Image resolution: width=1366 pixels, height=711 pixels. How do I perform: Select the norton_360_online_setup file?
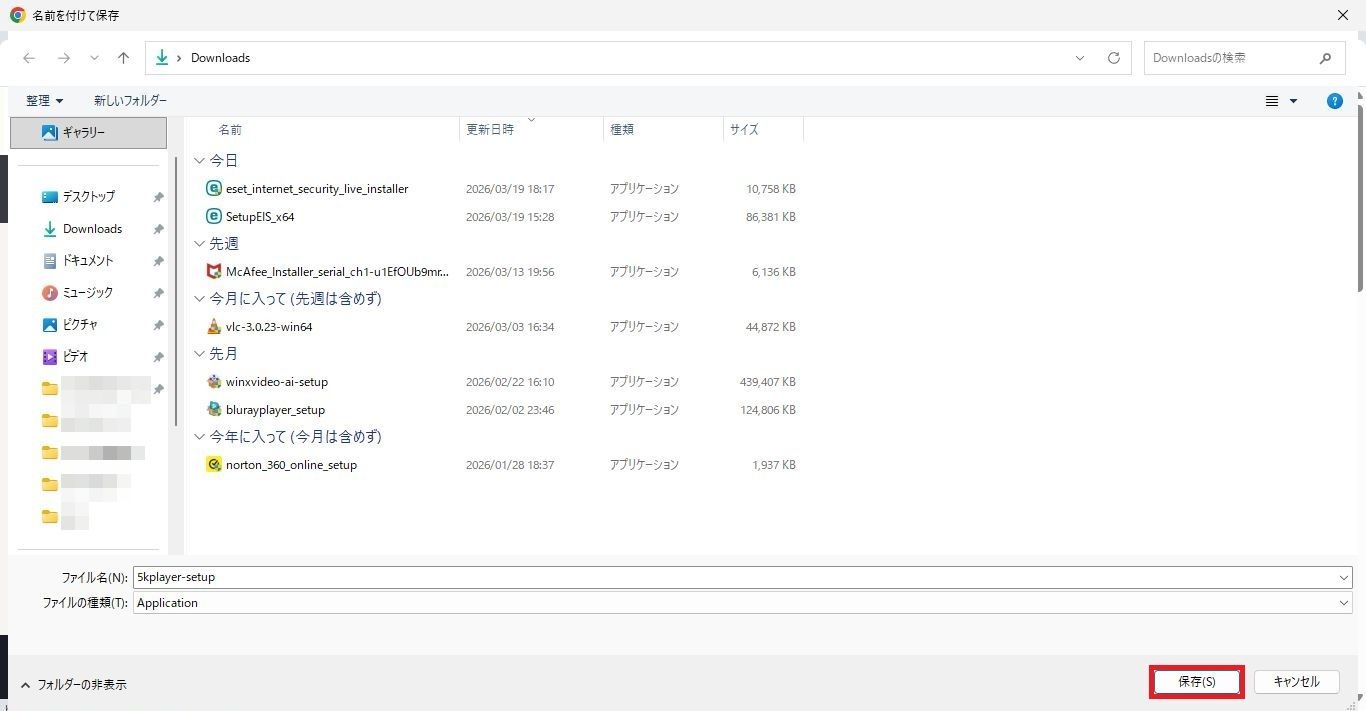tap(290, 465)
